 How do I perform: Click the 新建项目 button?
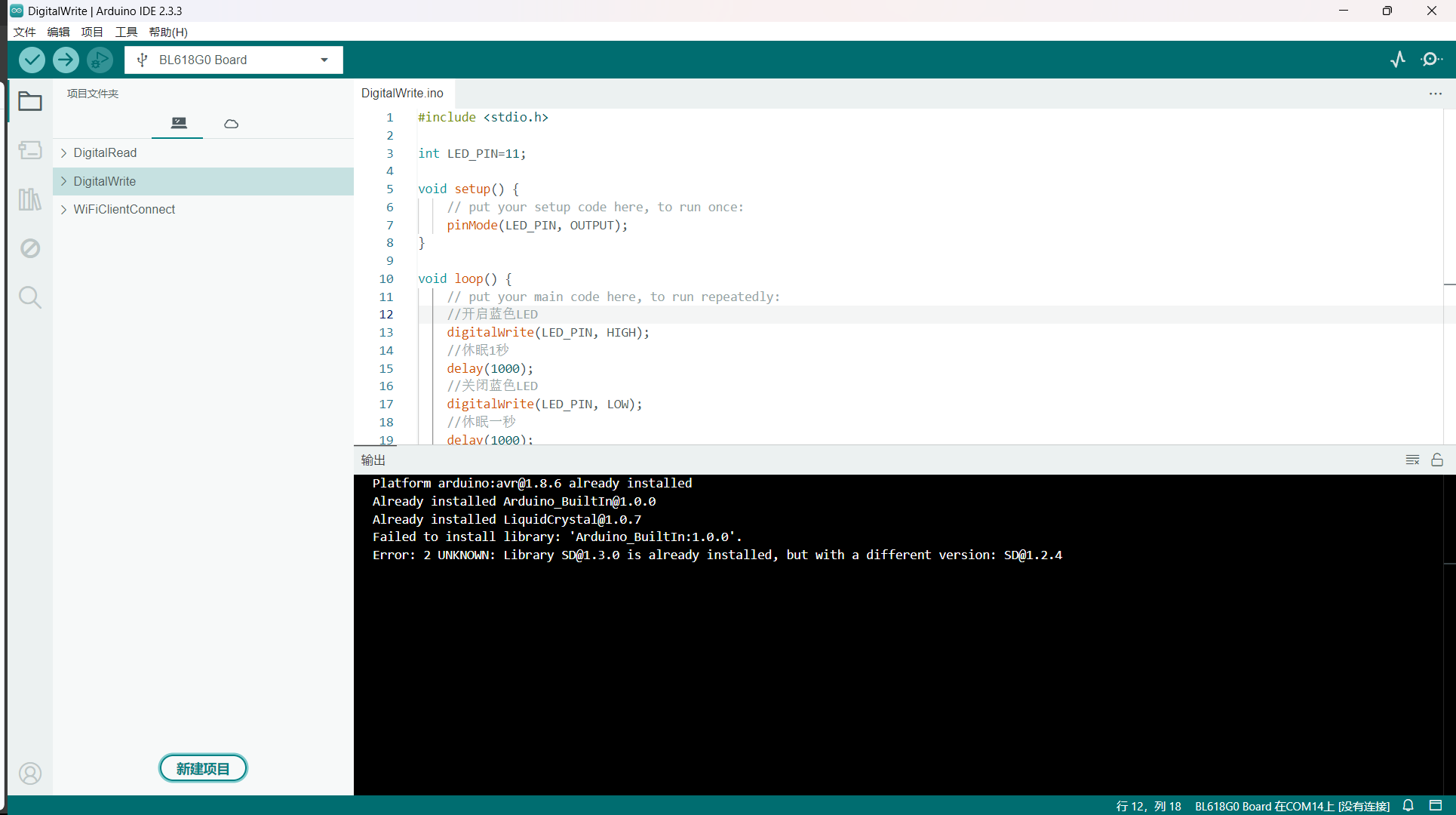pos(203,768)
